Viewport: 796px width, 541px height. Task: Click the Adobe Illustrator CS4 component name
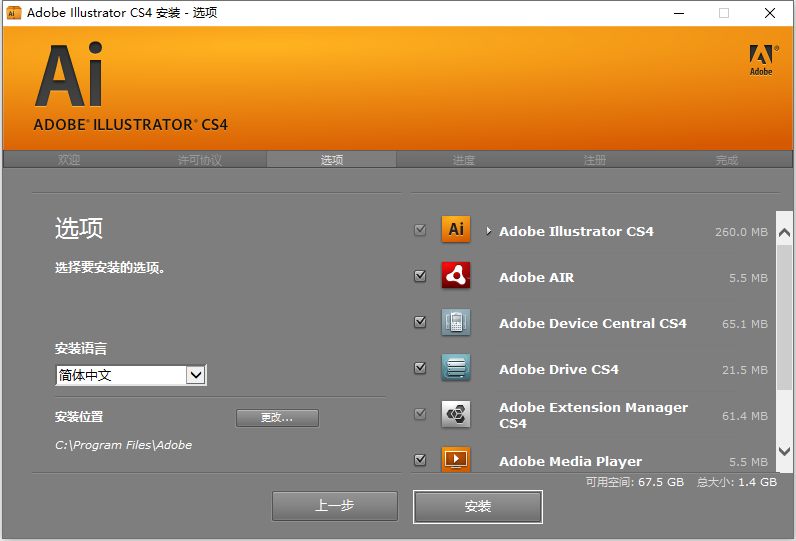pyautogui.click(x=576, y=231)
